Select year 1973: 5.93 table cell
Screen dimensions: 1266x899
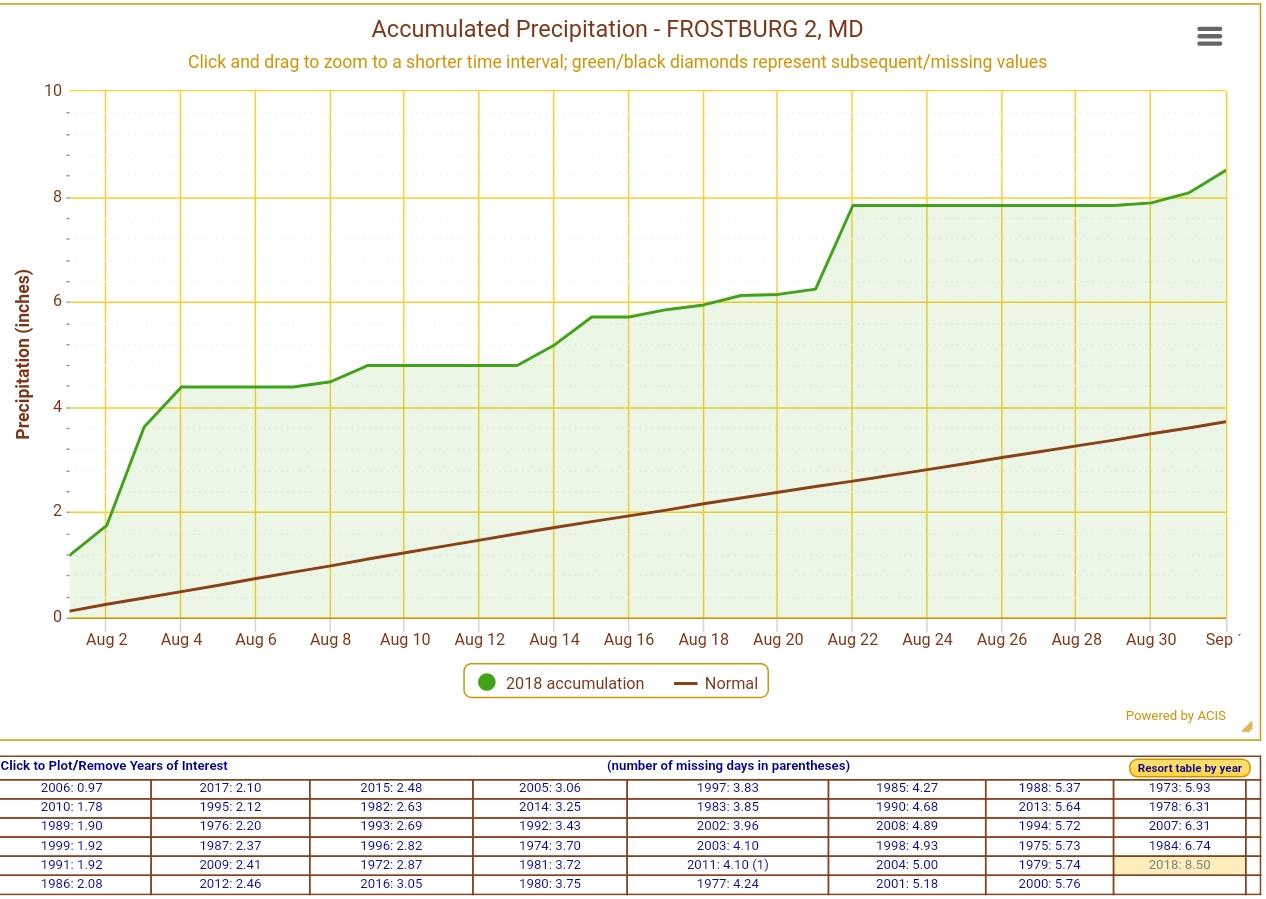pyautogui.click(x=1179, y=788)
